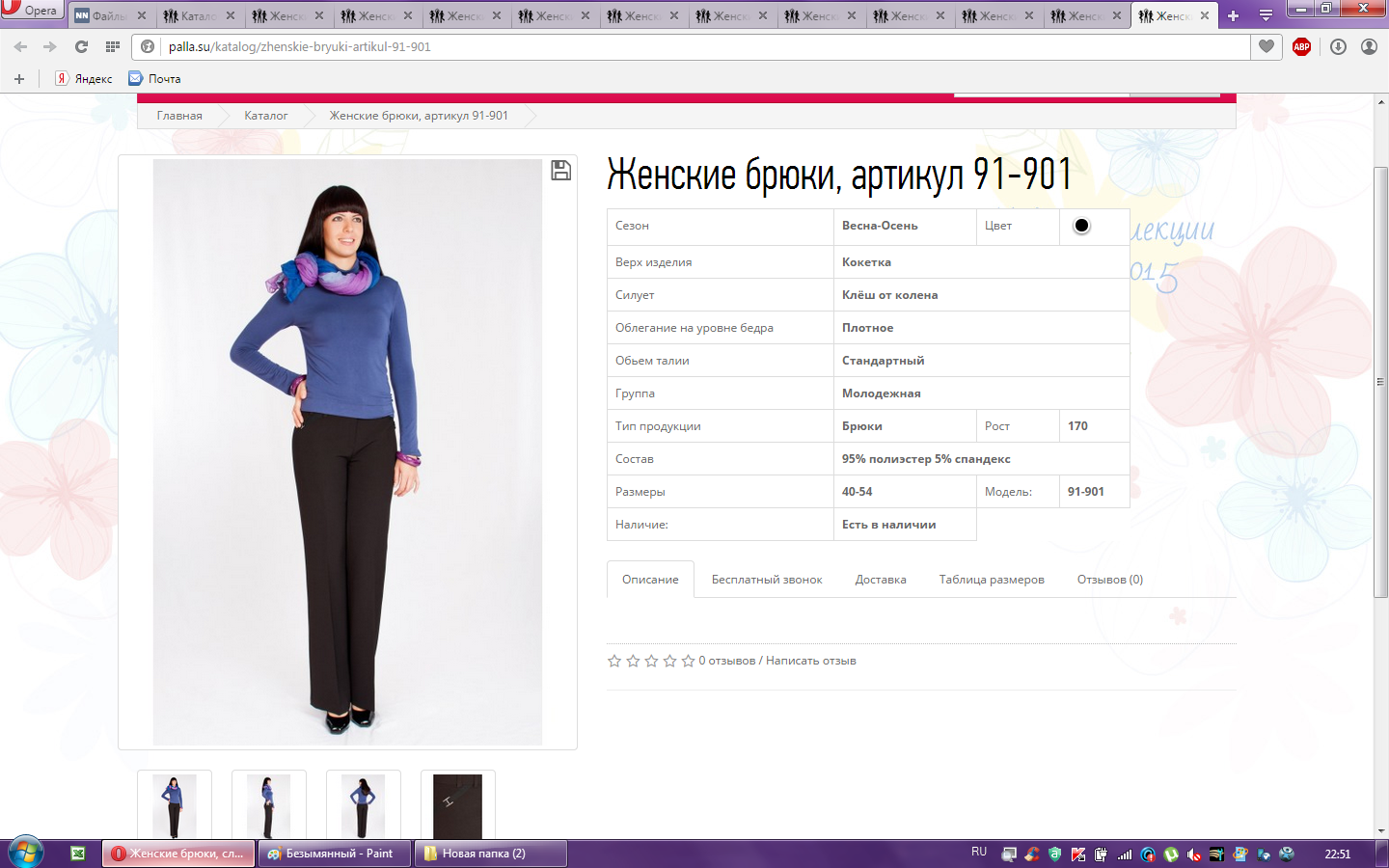Select the black color swatch
This screenshot has width=1389, height=868.
(x=1081, y=226)
